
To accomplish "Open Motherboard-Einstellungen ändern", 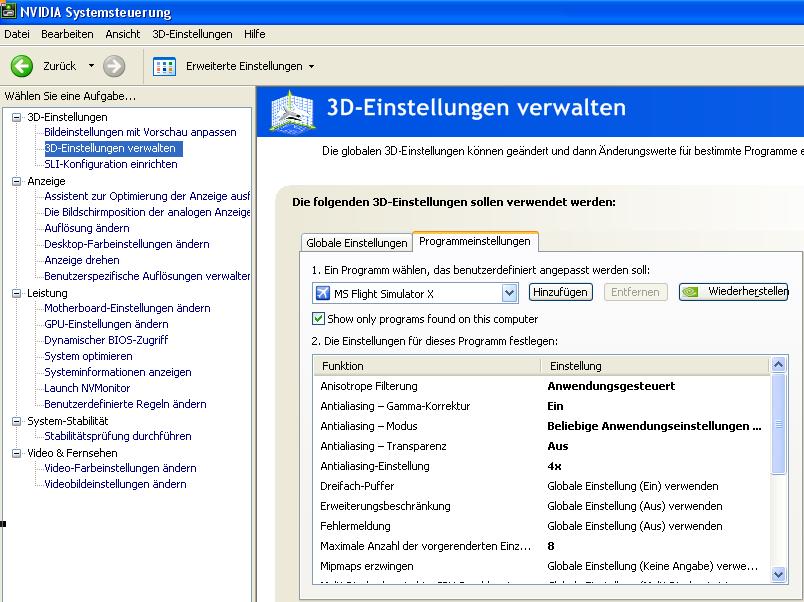I will click(x=127, y=308).
